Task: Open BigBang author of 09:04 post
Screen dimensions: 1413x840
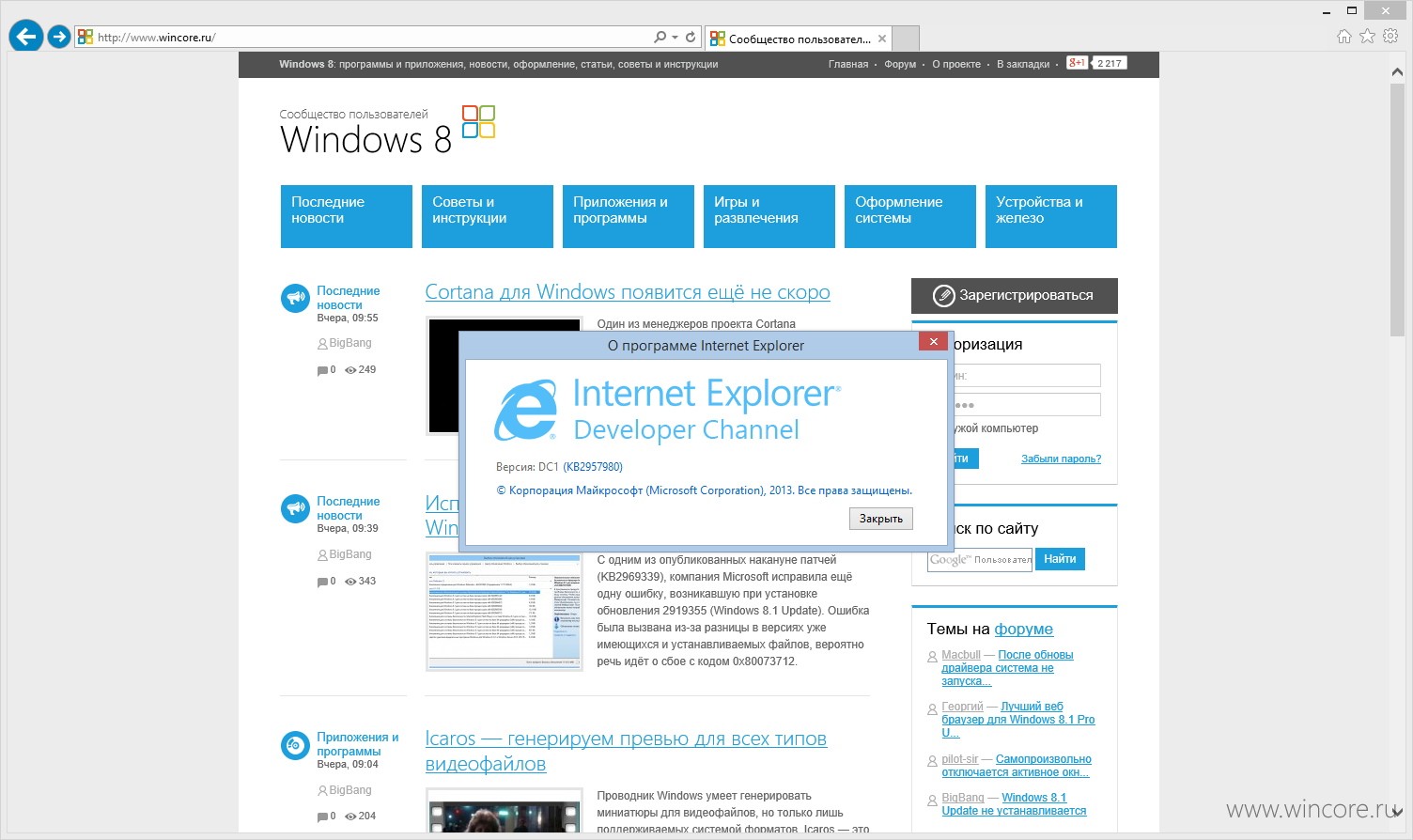Action: tap(350, 790)
